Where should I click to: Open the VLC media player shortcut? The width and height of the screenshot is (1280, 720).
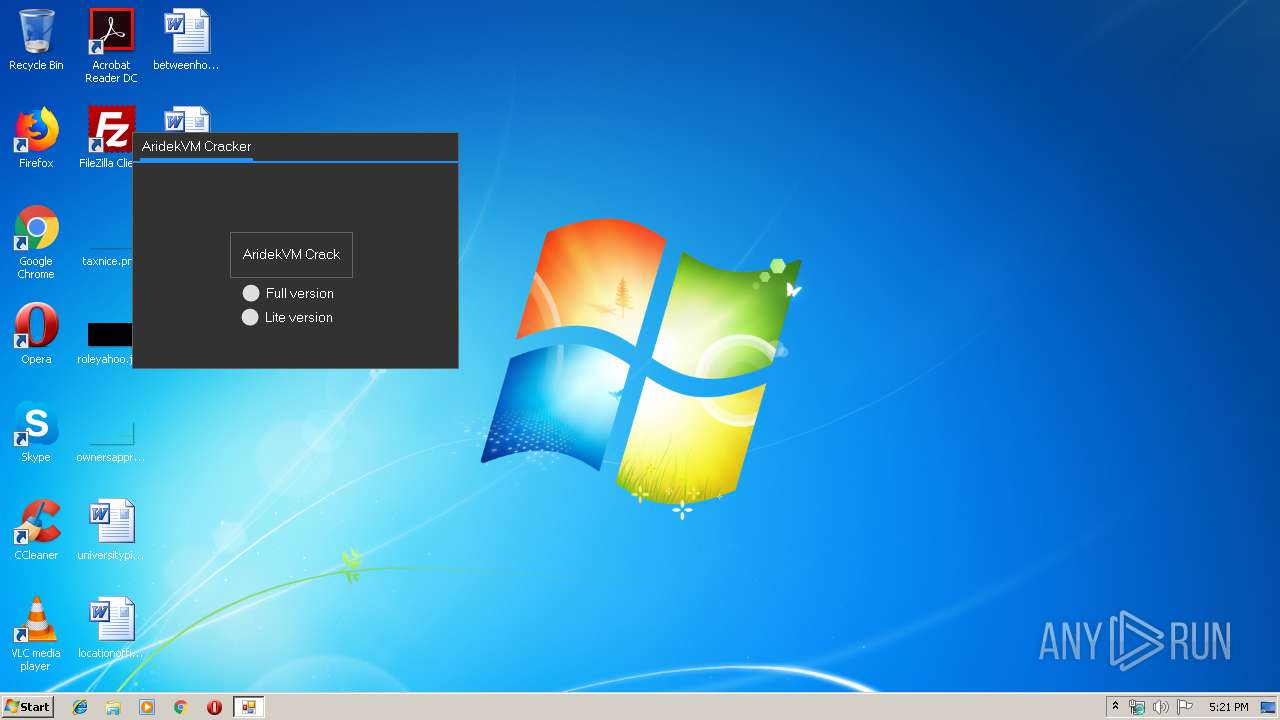[36, 634]
